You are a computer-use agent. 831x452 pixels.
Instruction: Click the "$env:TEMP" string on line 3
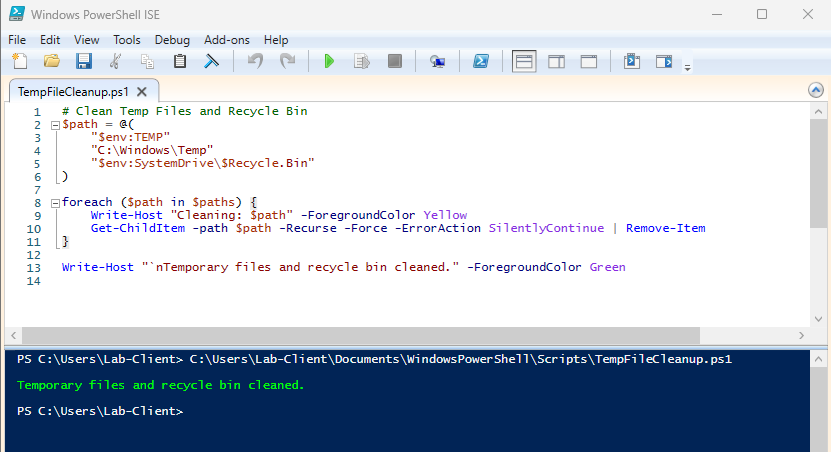[x=130, y=137]
